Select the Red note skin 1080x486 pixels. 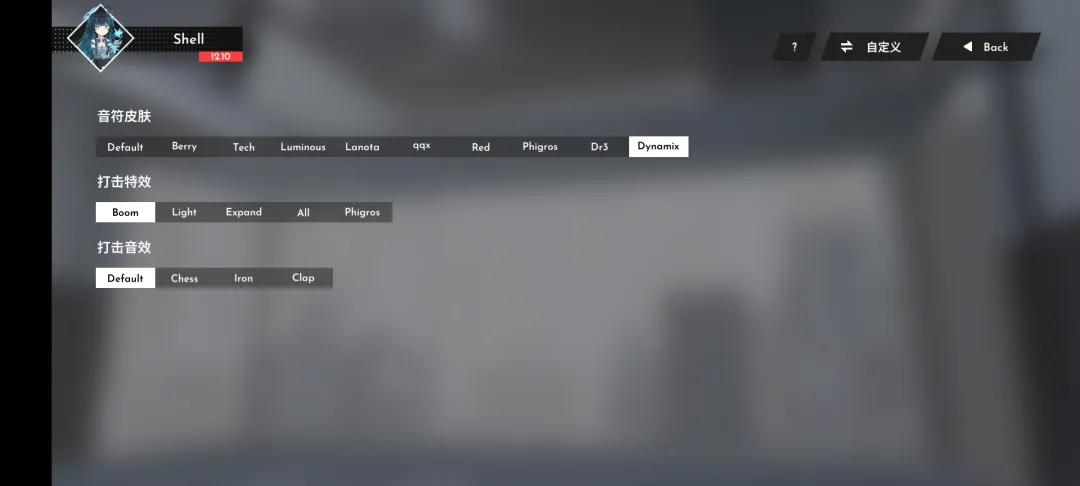coord(481,147)
